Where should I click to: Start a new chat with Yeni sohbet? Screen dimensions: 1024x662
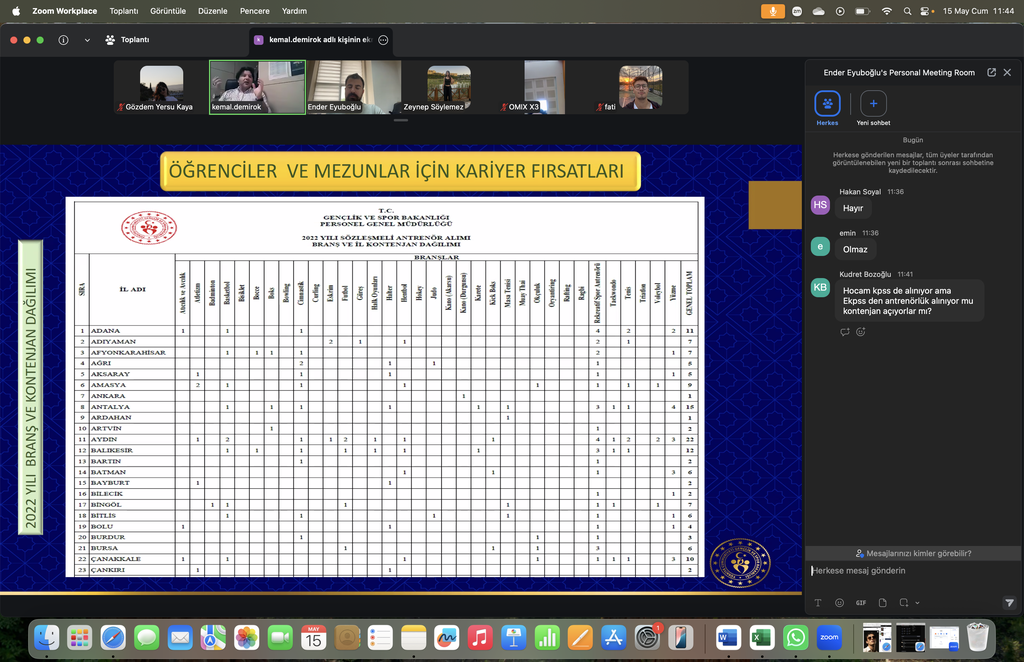pos(873,108)
